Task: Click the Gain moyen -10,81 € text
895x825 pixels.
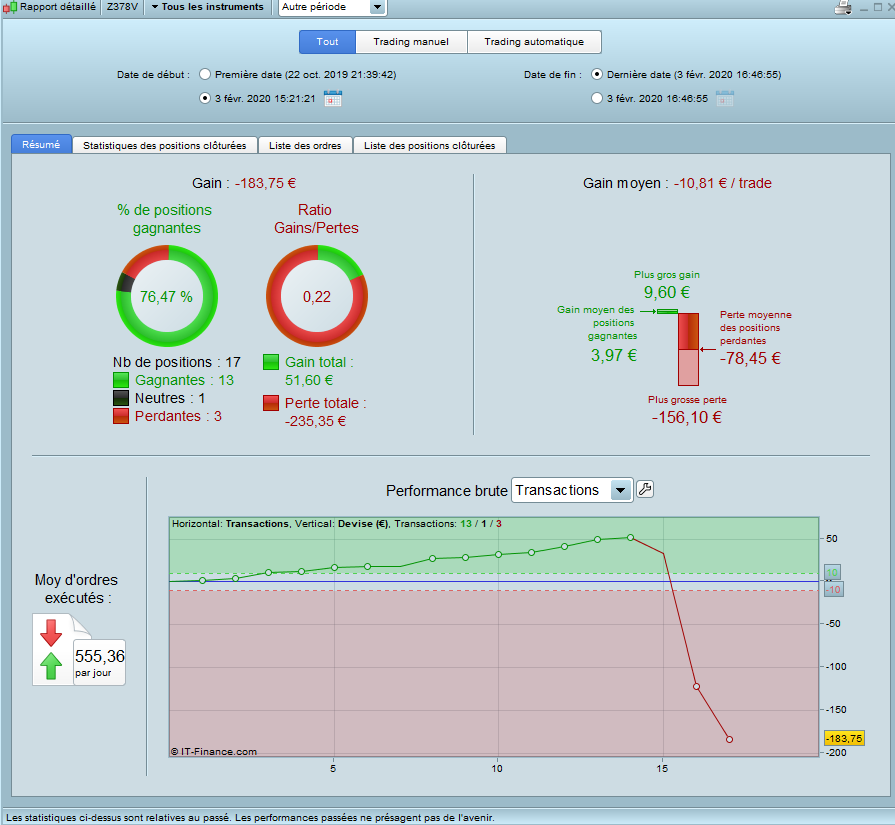Action: coord(677,183)
